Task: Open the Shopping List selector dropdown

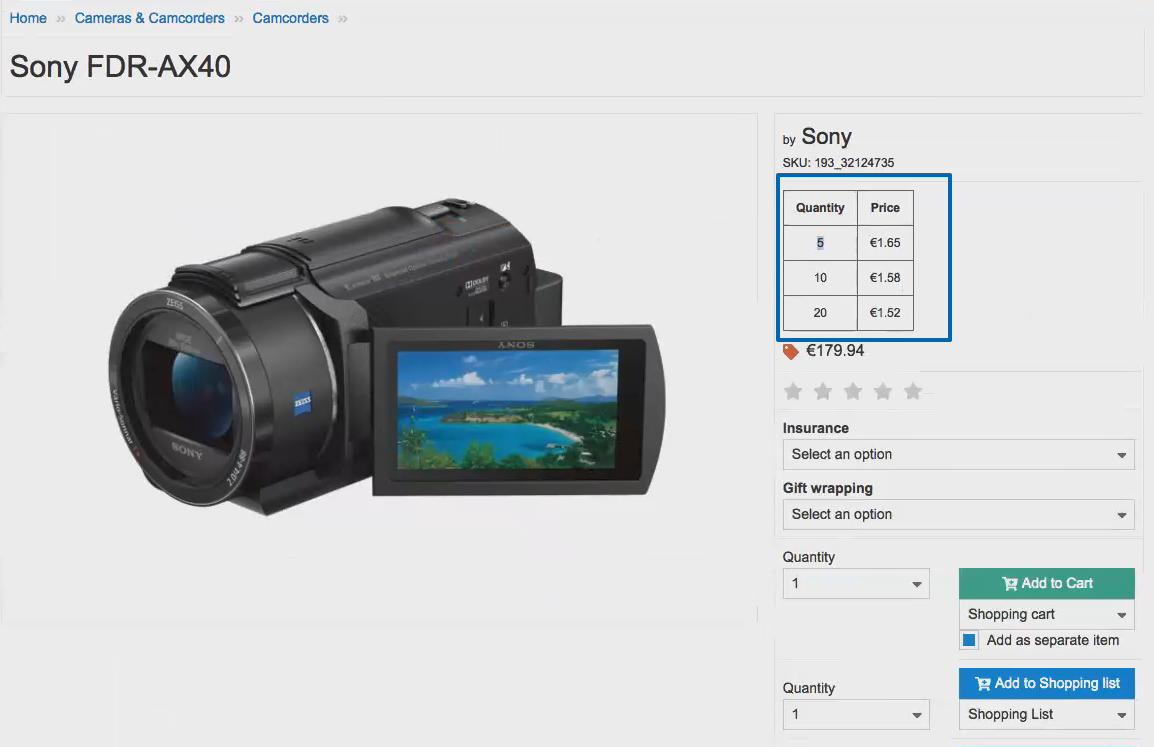Action: (1047, 714)
